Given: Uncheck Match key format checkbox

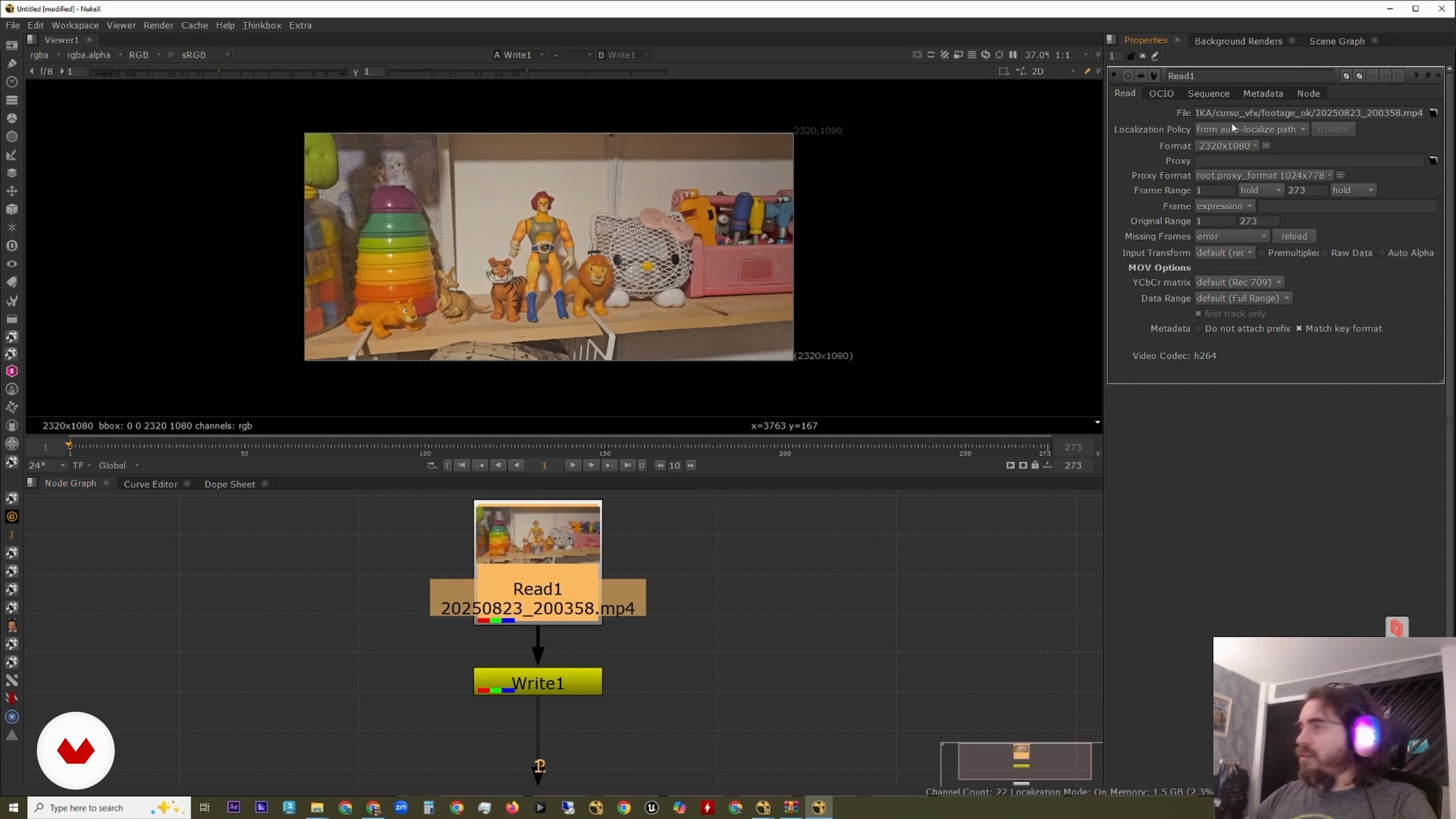Looking at the screenshot, I should (1299, 329).
